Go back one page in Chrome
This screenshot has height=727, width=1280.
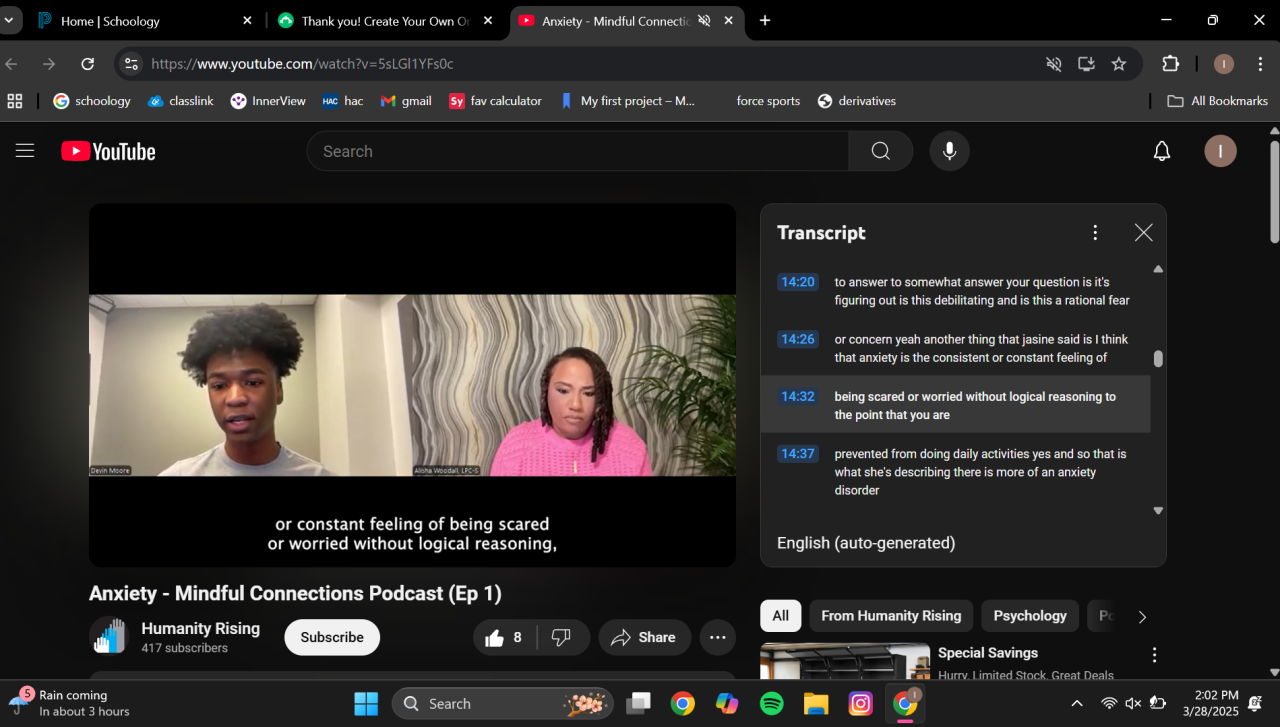coord(12,64)
